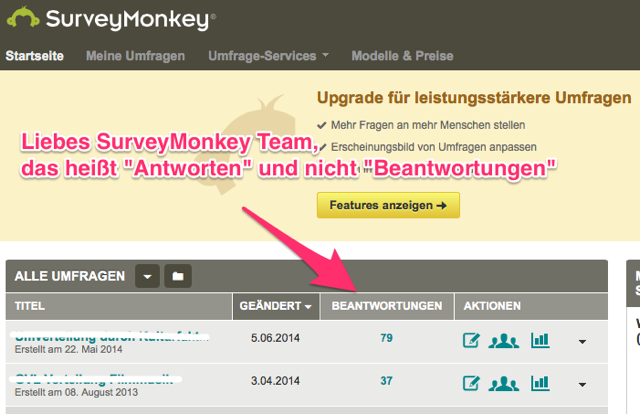The image size is (640, 414).
Task: Analyze results chart icon for 37-response survey
Action: [540, 383]
